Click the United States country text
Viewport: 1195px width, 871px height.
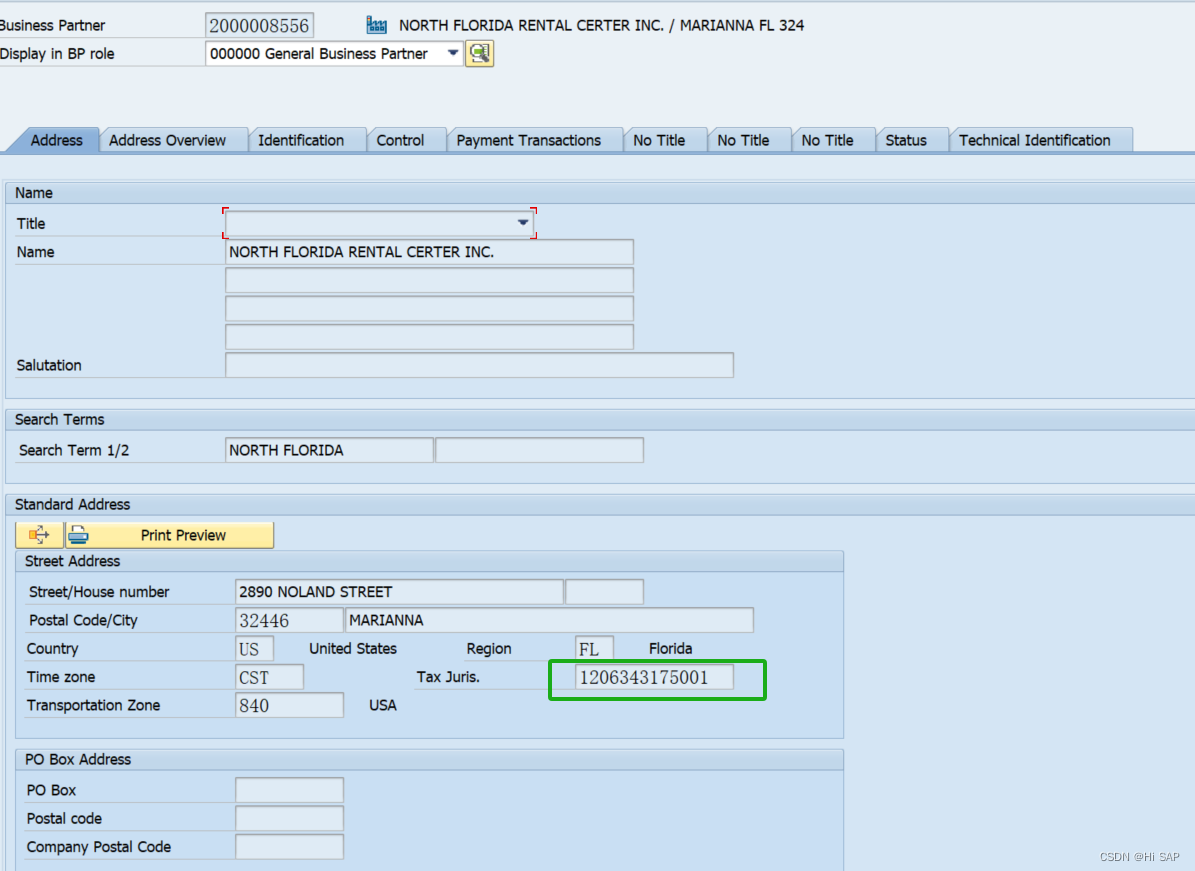353,648
